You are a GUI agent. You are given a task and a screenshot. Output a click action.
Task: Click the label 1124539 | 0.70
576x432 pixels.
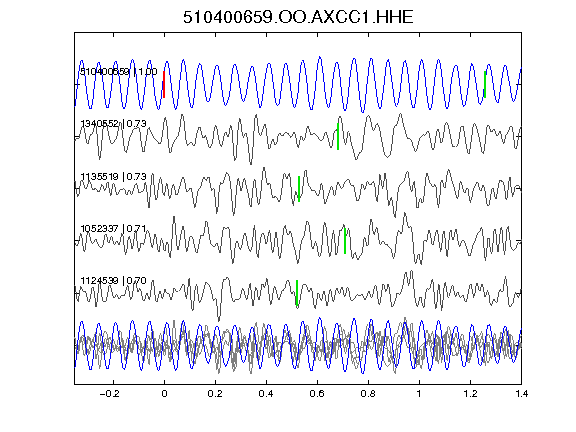(113, 281)
